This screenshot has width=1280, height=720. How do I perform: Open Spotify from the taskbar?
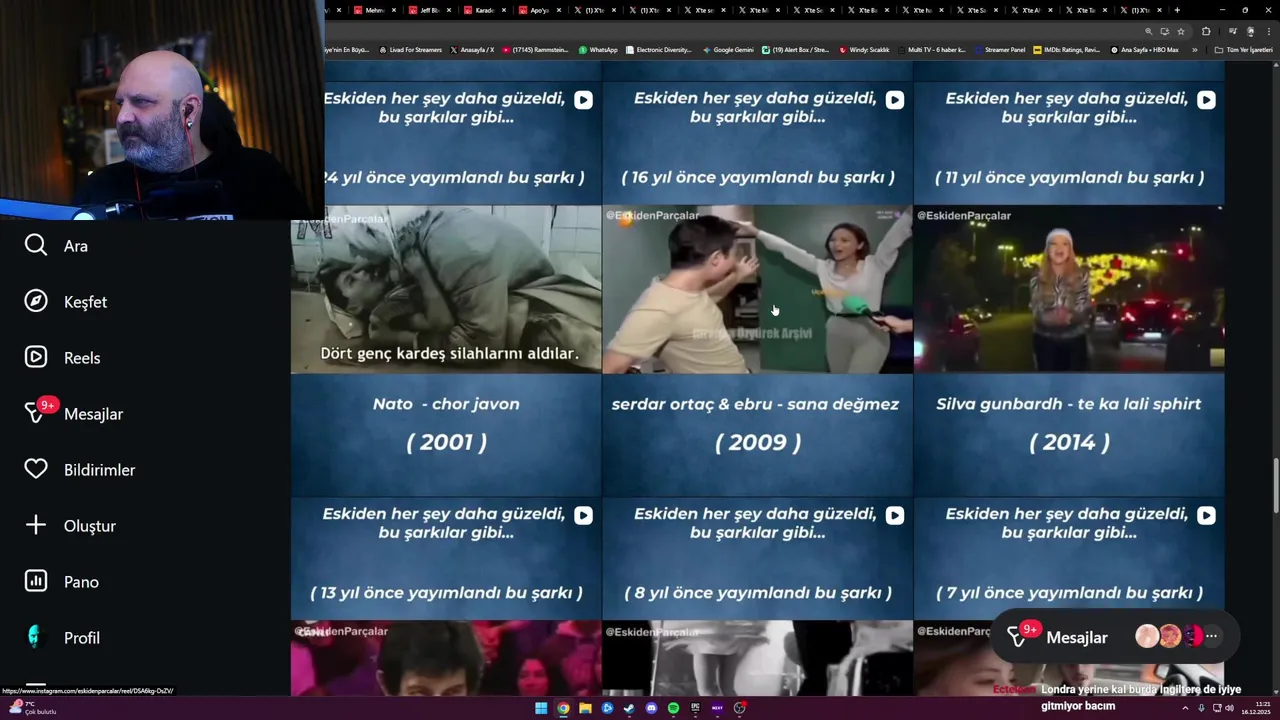pyautogui.click(x=673, y=708)
